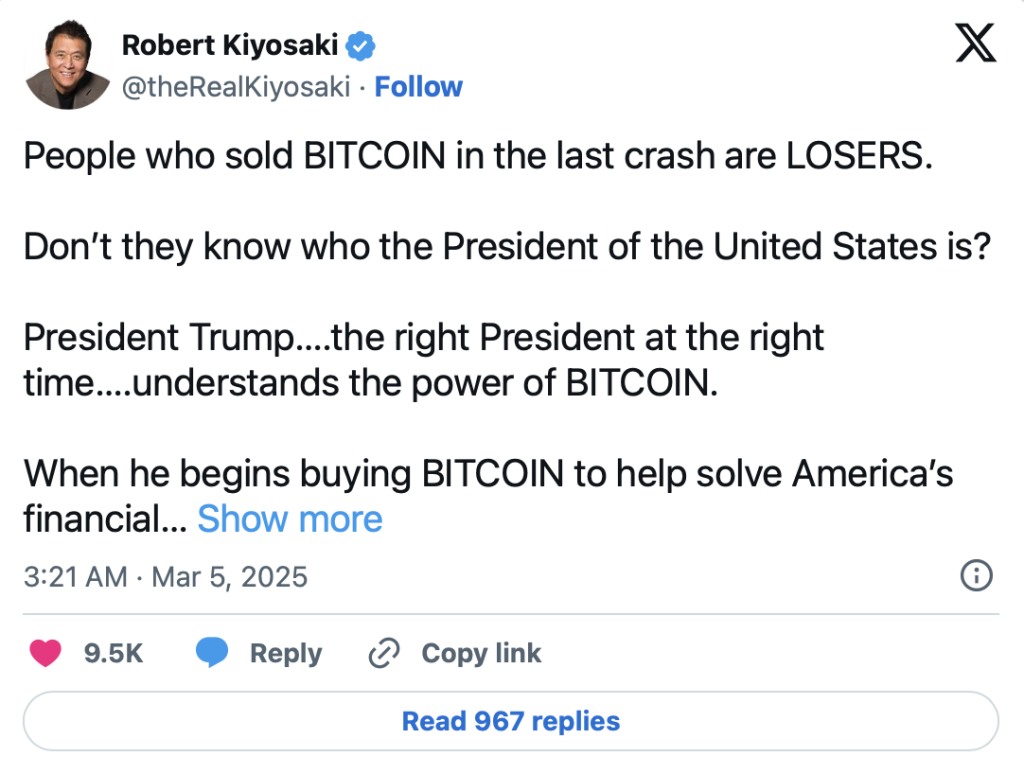Click the 3:21 AM Mar 5, 2025 timestamp
Image resolution: width=1024 pixels, height=774 pixels.
166,577
